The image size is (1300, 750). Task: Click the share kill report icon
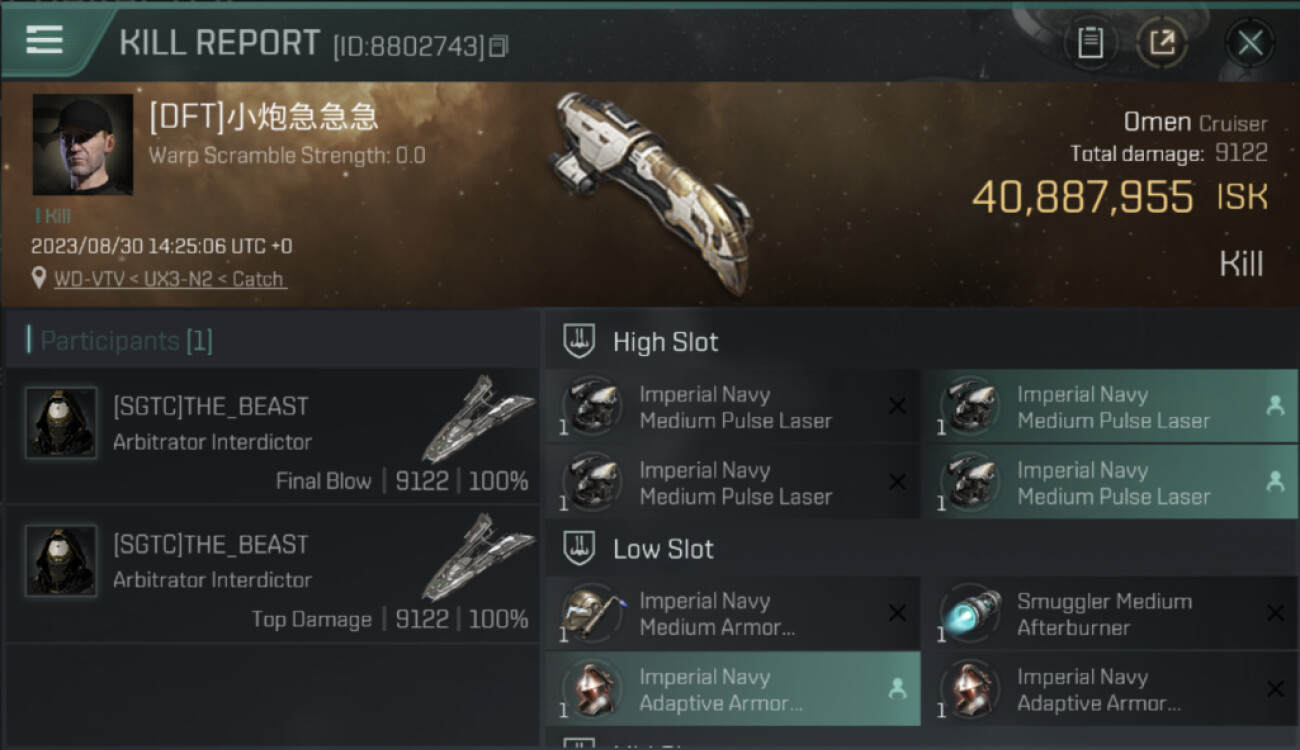[1162, 42]
